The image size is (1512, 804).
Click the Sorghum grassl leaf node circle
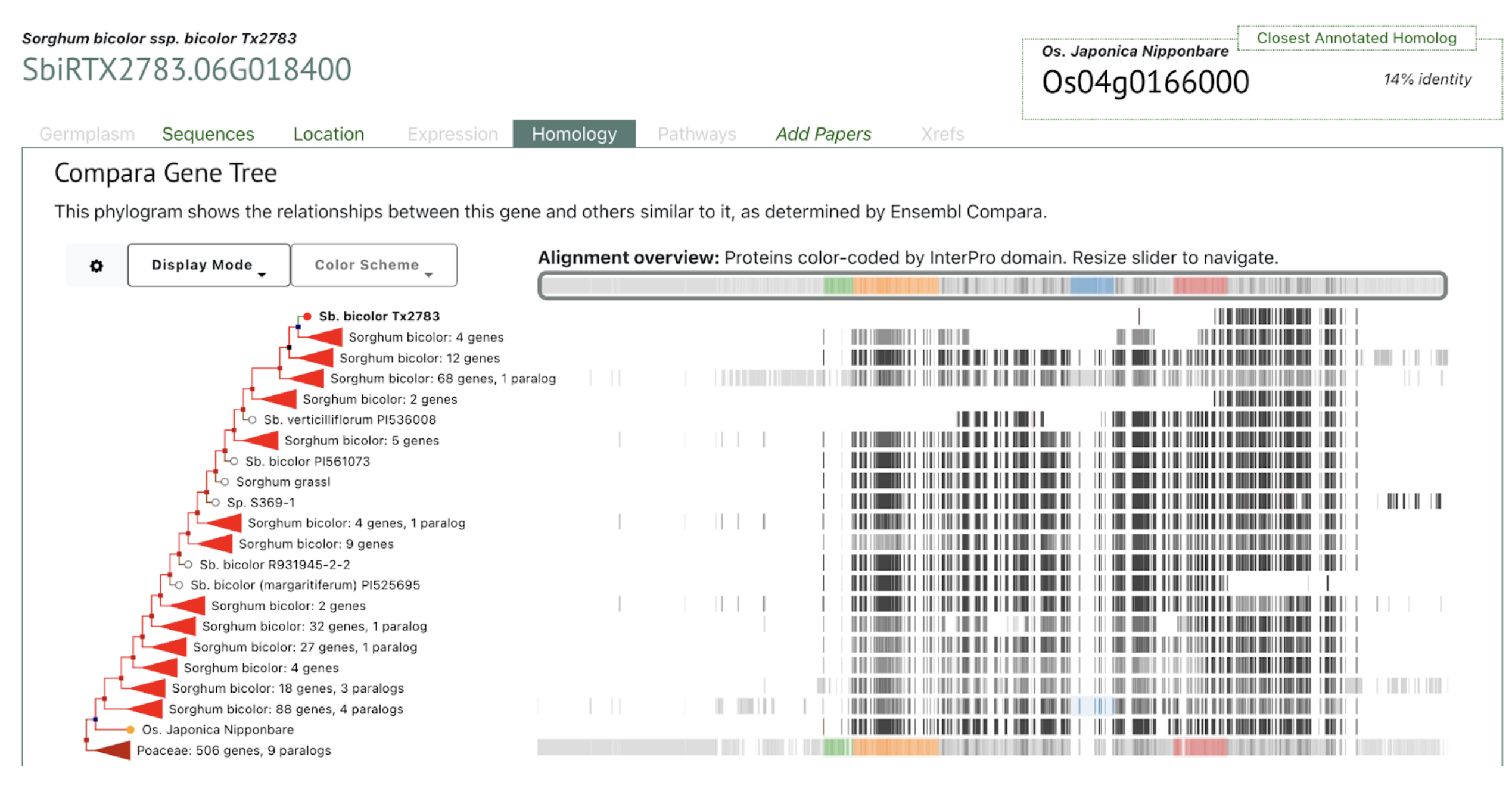225,482
